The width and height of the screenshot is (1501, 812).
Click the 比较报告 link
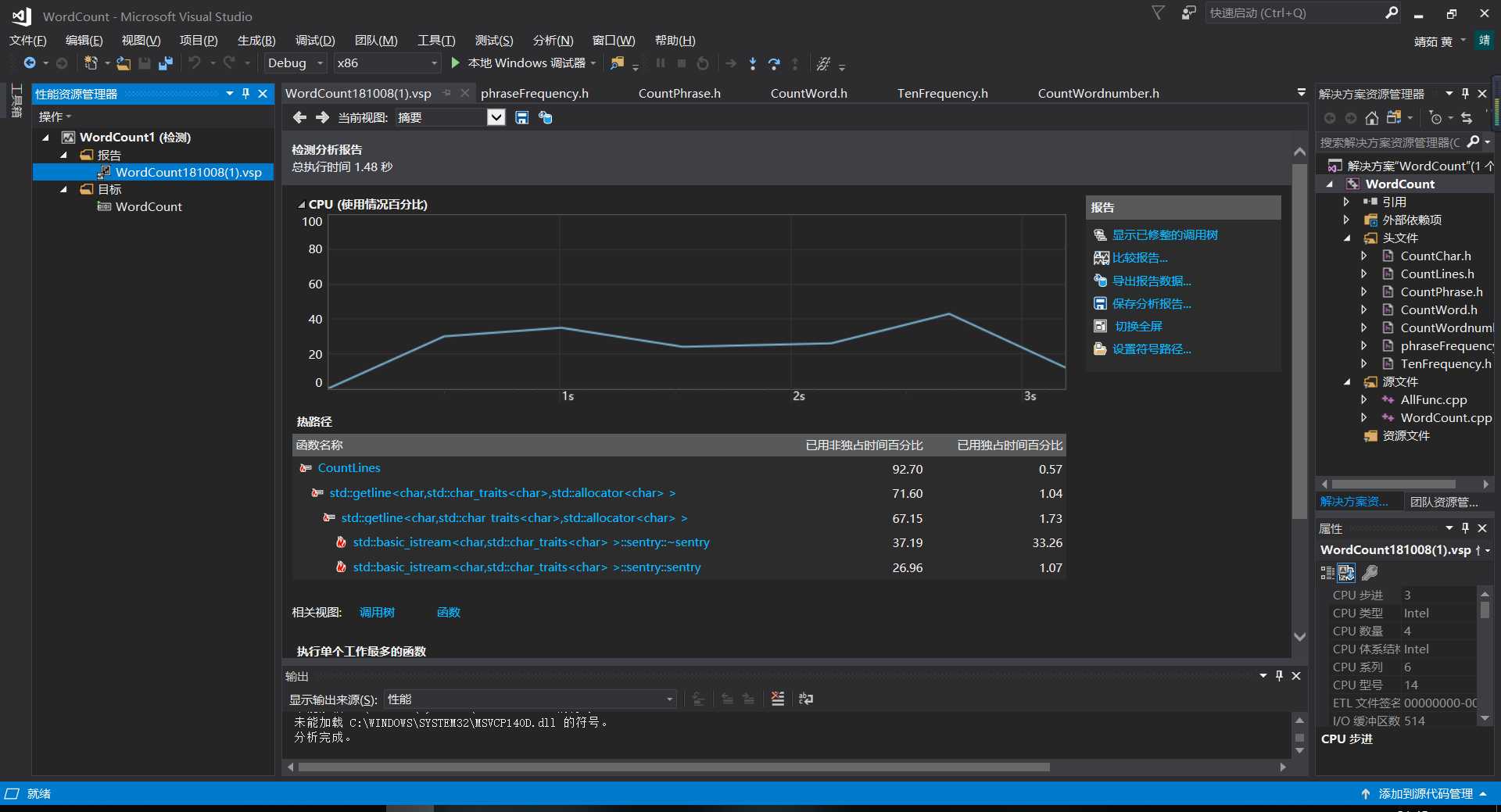pyautogui.click(x=1140, y=258)
